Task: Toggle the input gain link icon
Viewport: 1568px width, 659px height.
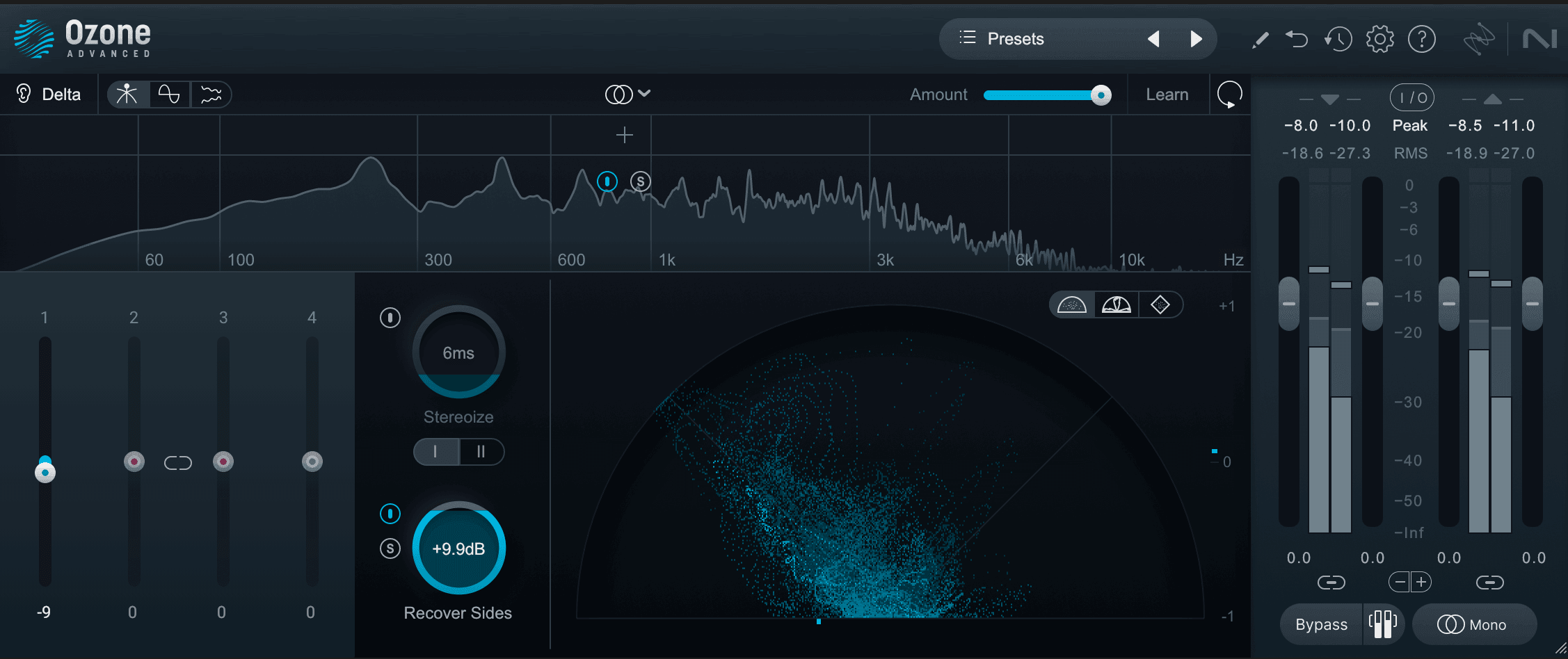Action: pyautogui.click(x=1331, y=583)
